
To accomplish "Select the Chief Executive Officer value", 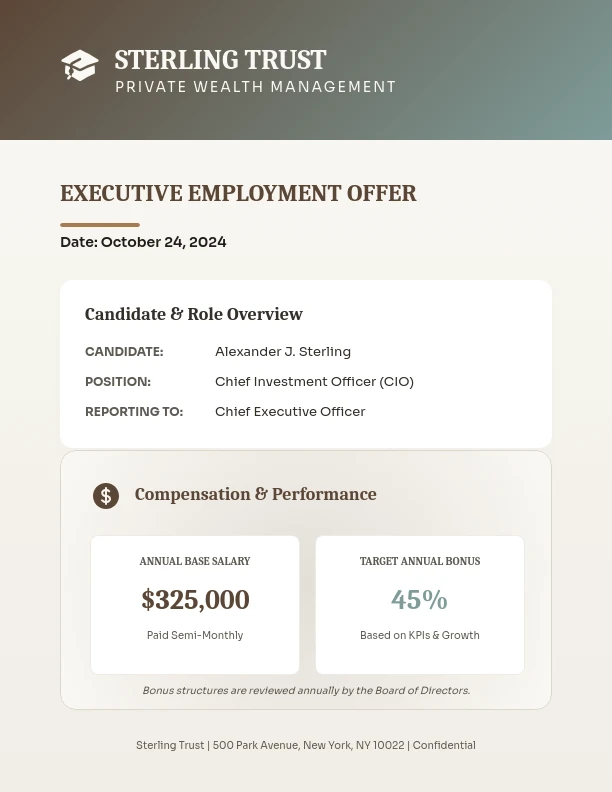I will [x=290, y=412].
